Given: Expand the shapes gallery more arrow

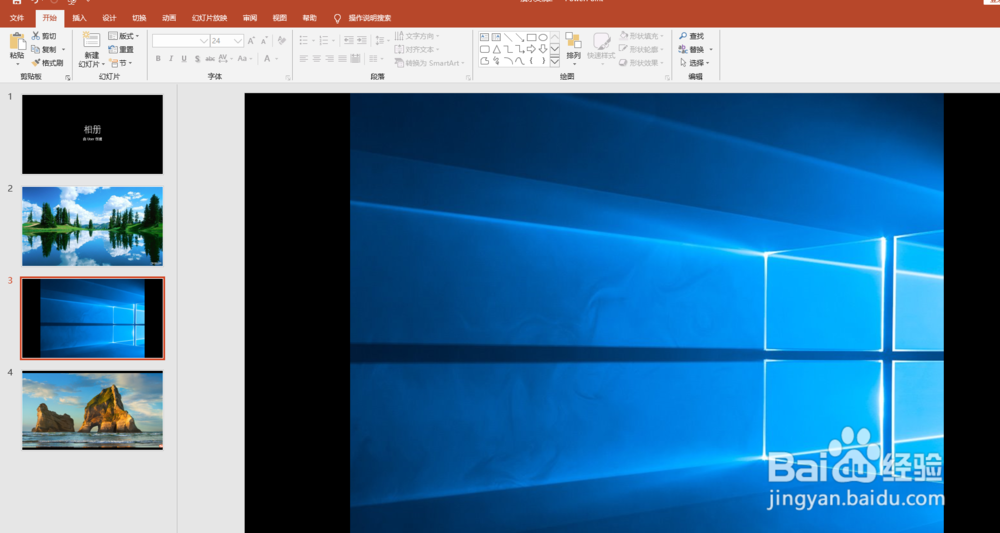Looking at the screenshot, I should 554,61.
